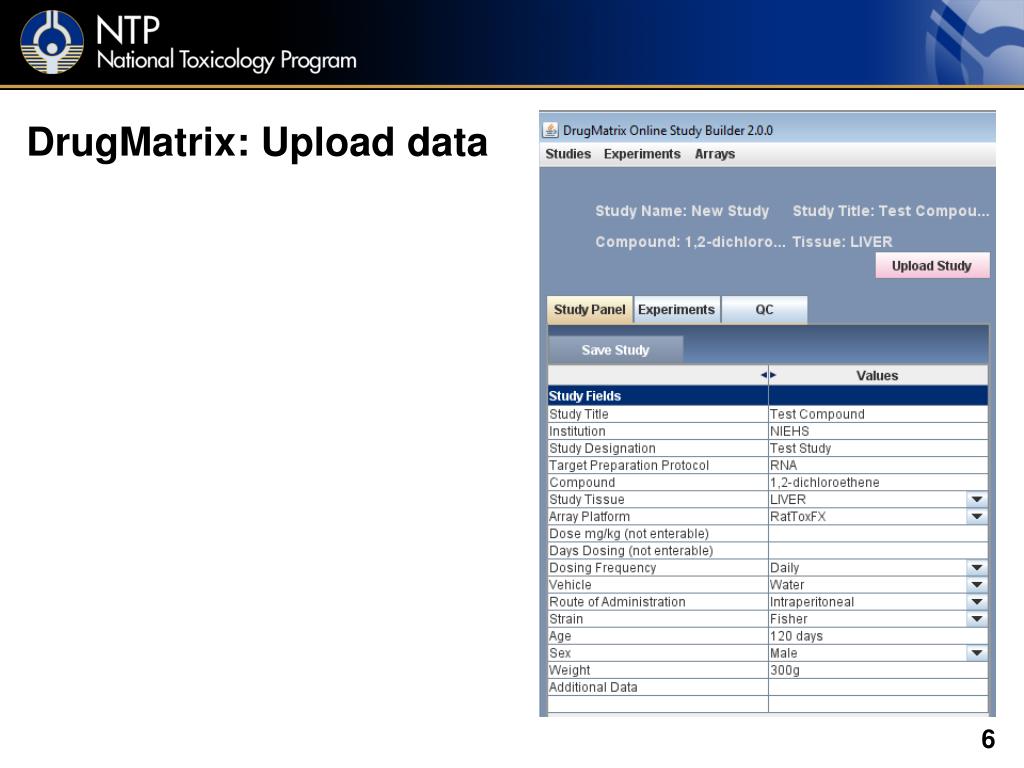Select the Dosing Frequency field label
The height and width of the screenshot is (768, 1024).
coord(602,568)
